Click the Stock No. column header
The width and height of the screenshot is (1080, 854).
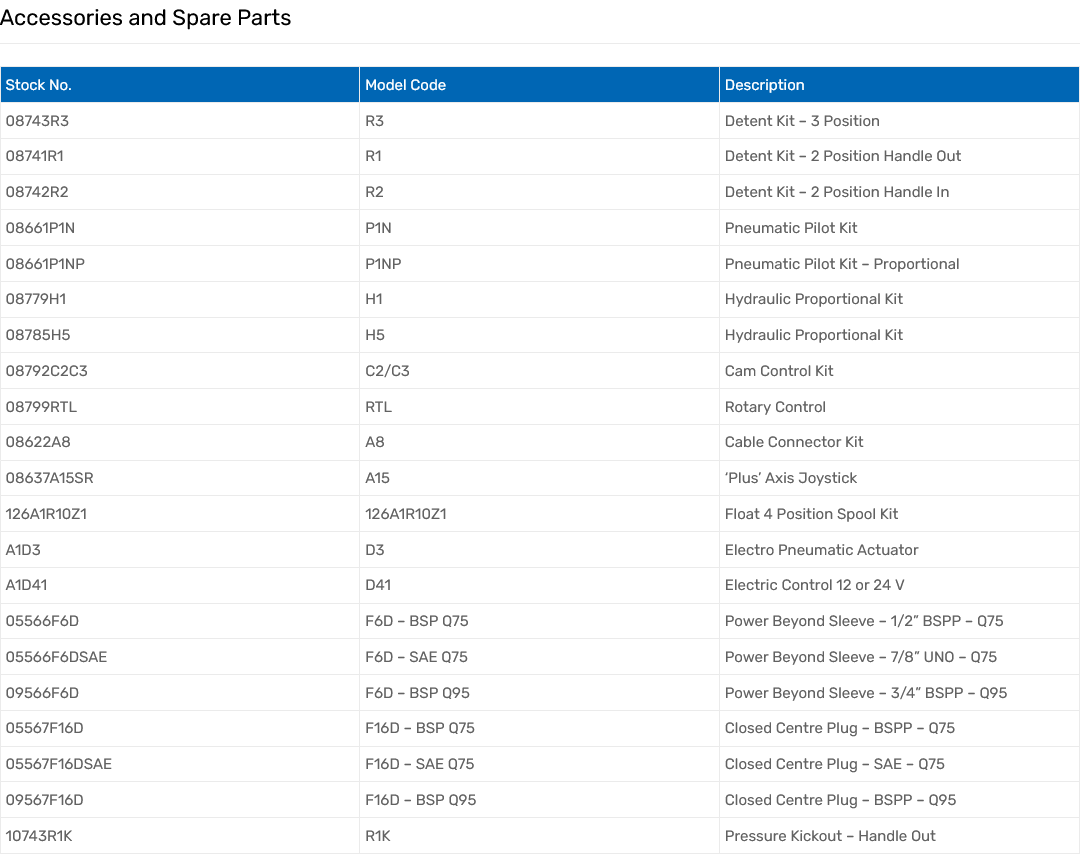click(x=39, y=85)
